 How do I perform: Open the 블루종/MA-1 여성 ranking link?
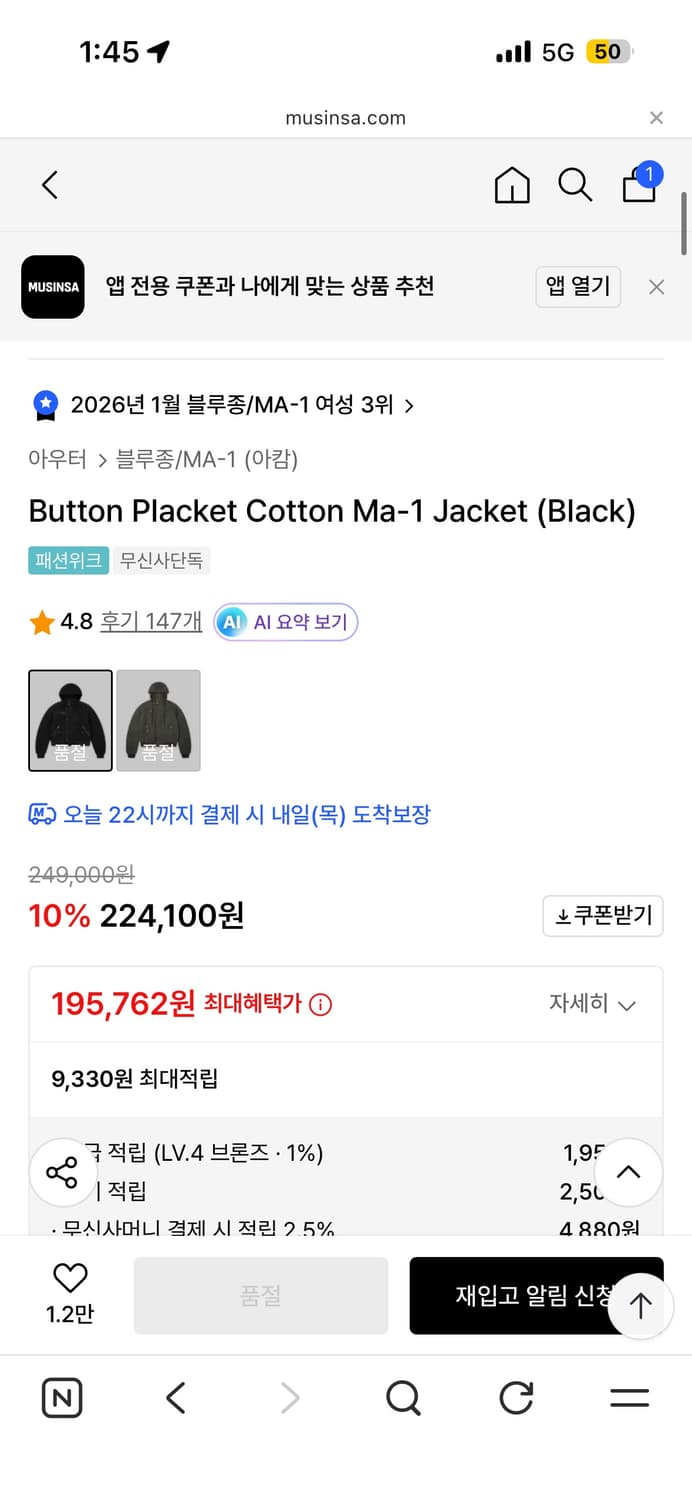(240, 405)
